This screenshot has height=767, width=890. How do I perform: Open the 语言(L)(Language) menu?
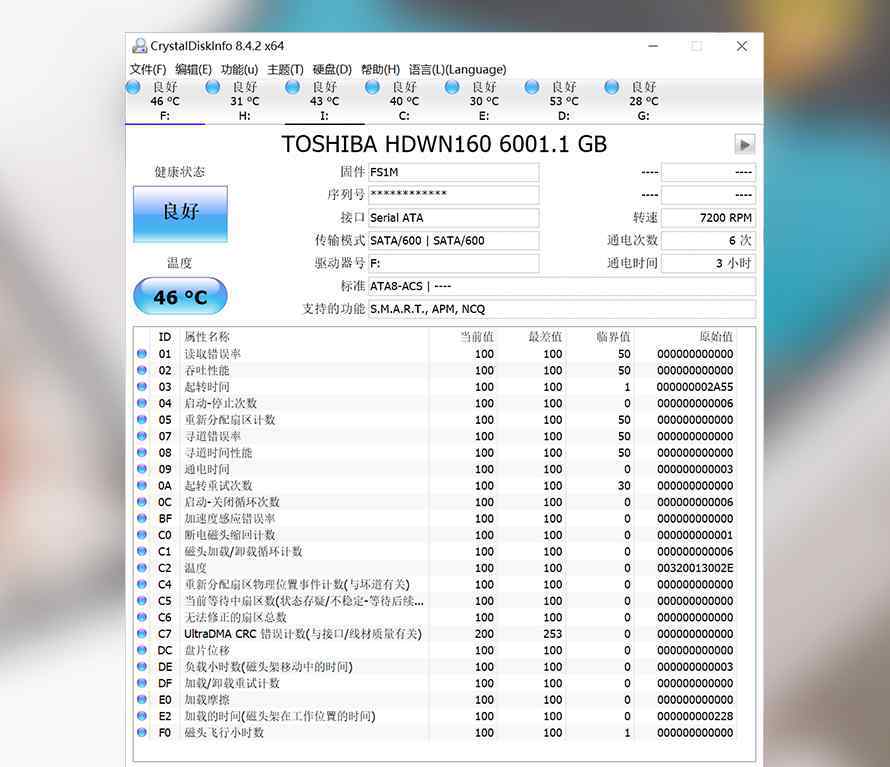457,69
